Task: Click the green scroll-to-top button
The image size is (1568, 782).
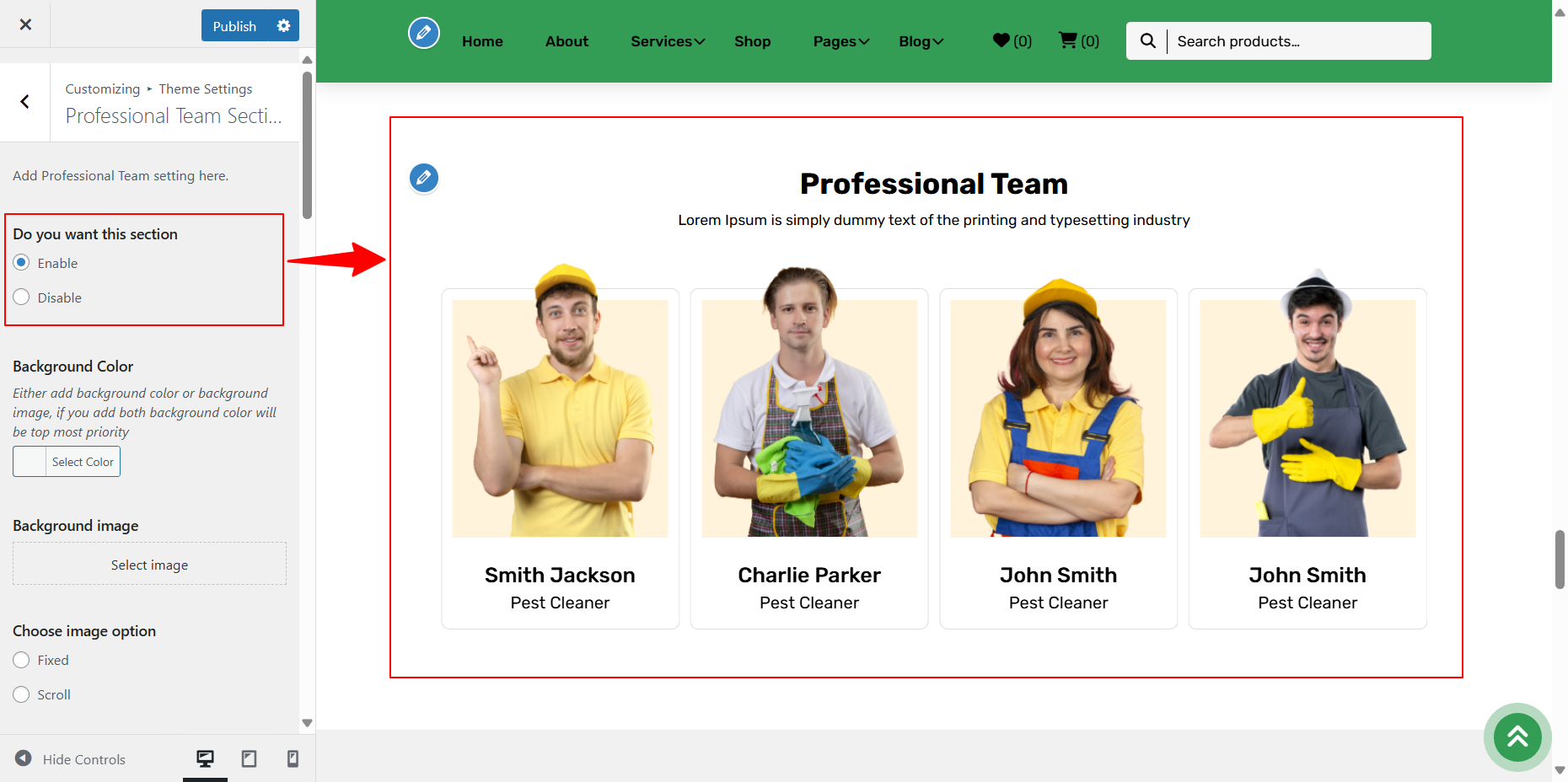Action: [x=1517, y=737]
